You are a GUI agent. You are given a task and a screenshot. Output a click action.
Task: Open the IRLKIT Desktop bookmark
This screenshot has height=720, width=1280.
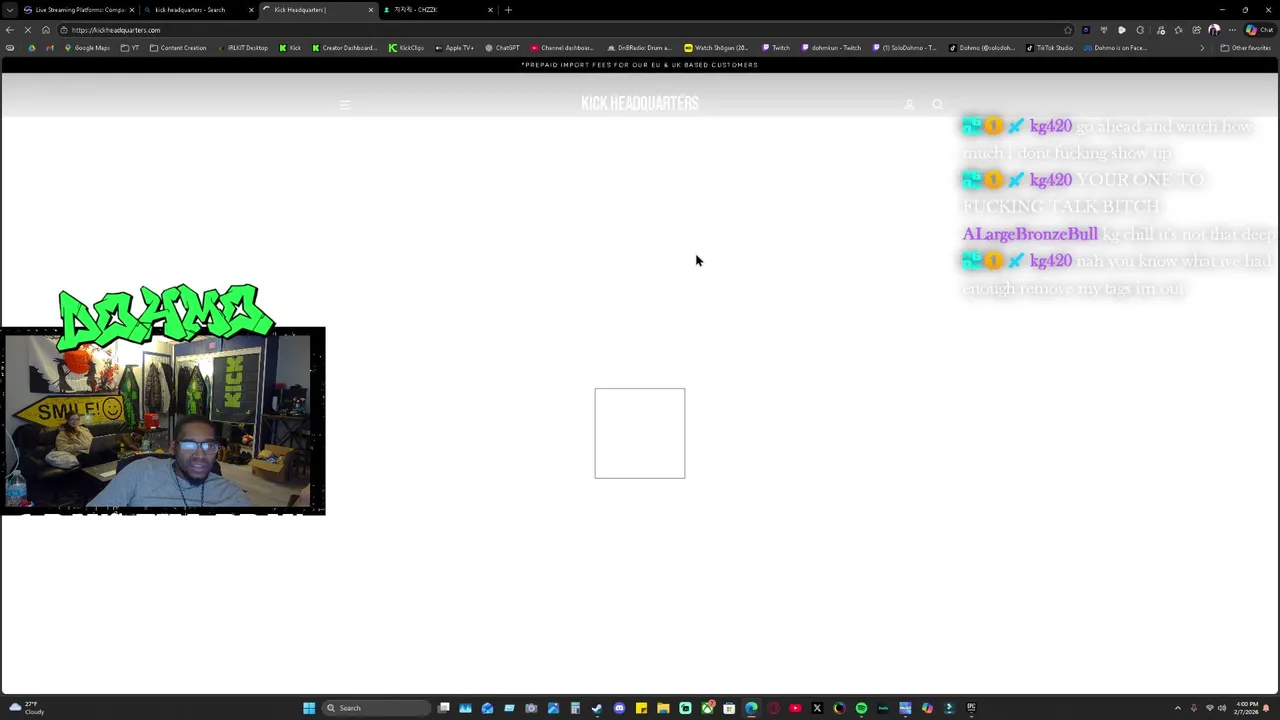tap(243, 48)
